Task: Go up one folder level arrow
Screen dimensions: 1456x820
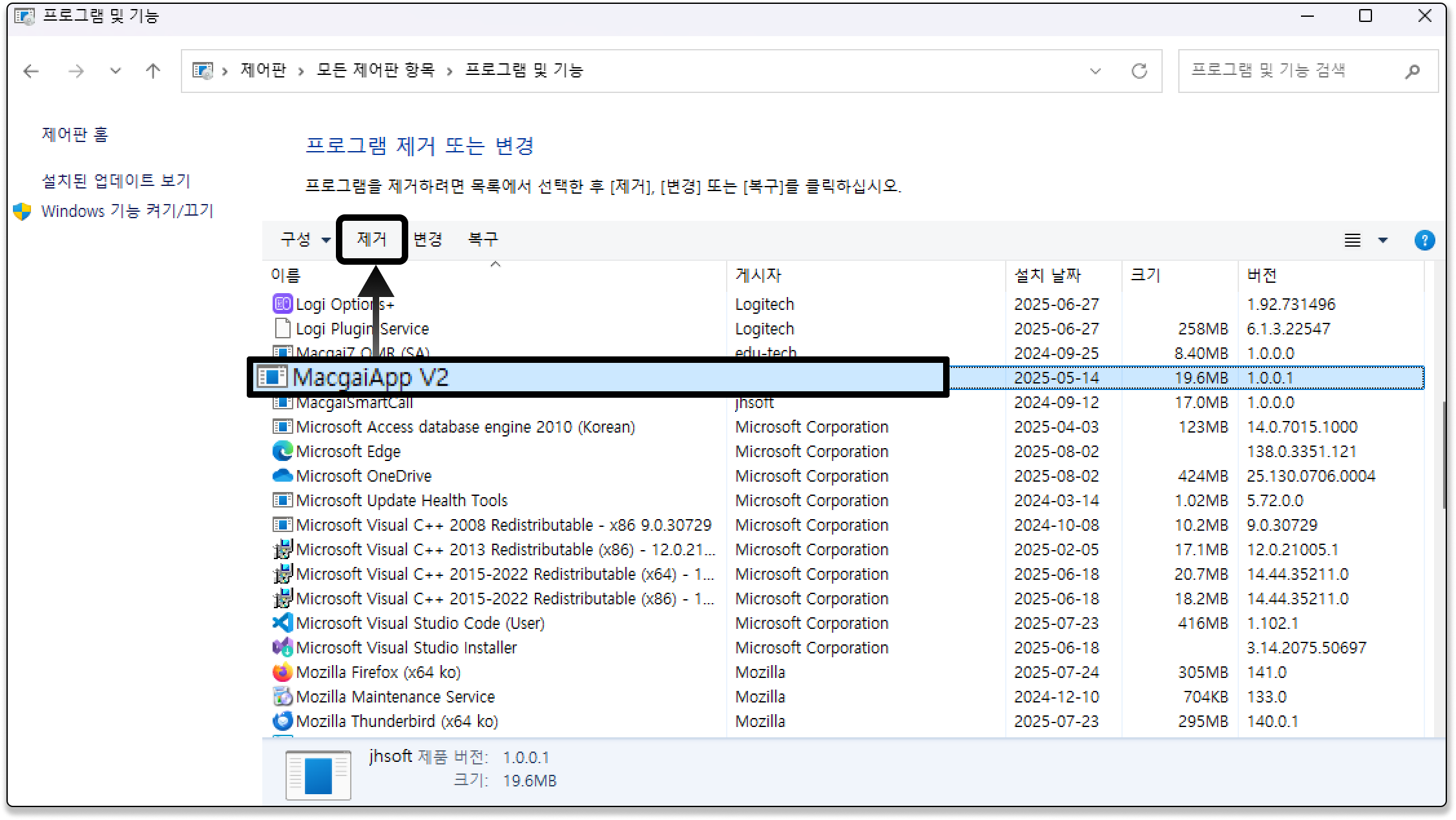Action: tap(152, 71)
